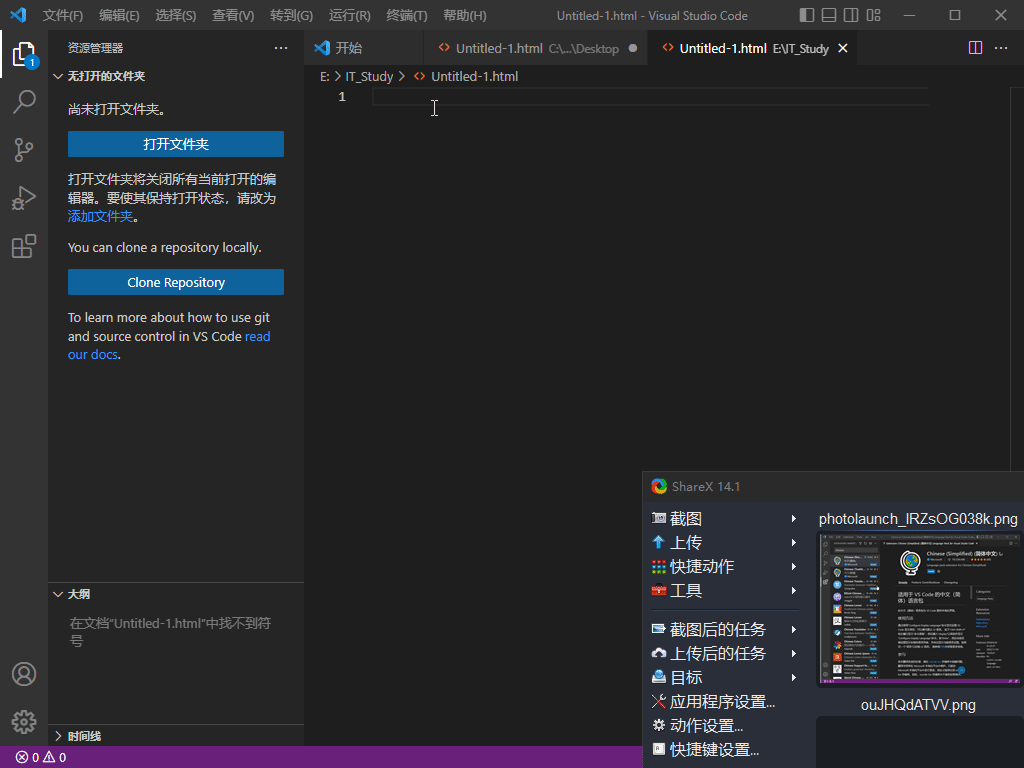Expand ShareX 目标 submenu
The width and height of the screenshot is (1024, 768).
(725, 678)
